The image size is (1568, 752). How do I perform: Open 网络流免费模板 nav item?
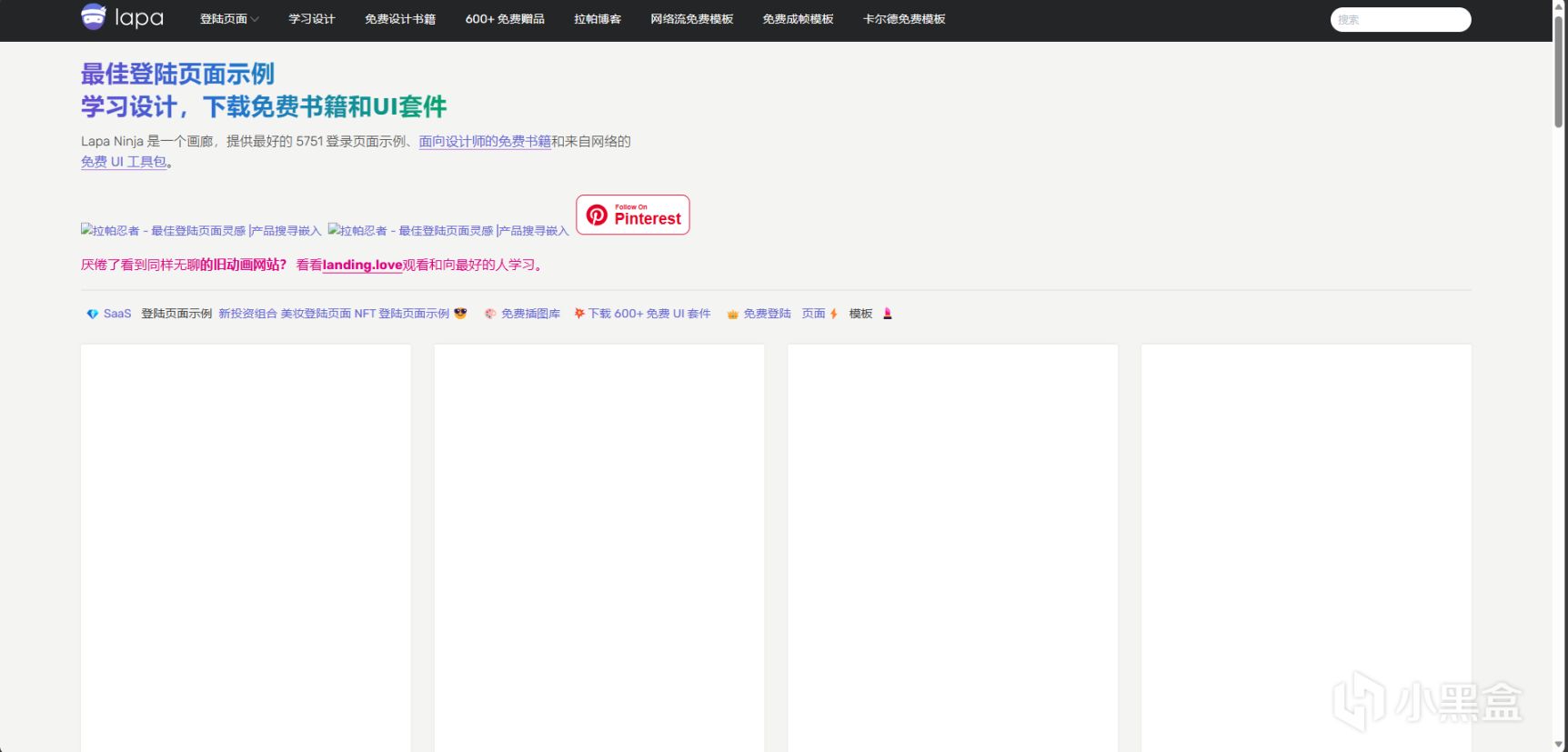(691, 19)
